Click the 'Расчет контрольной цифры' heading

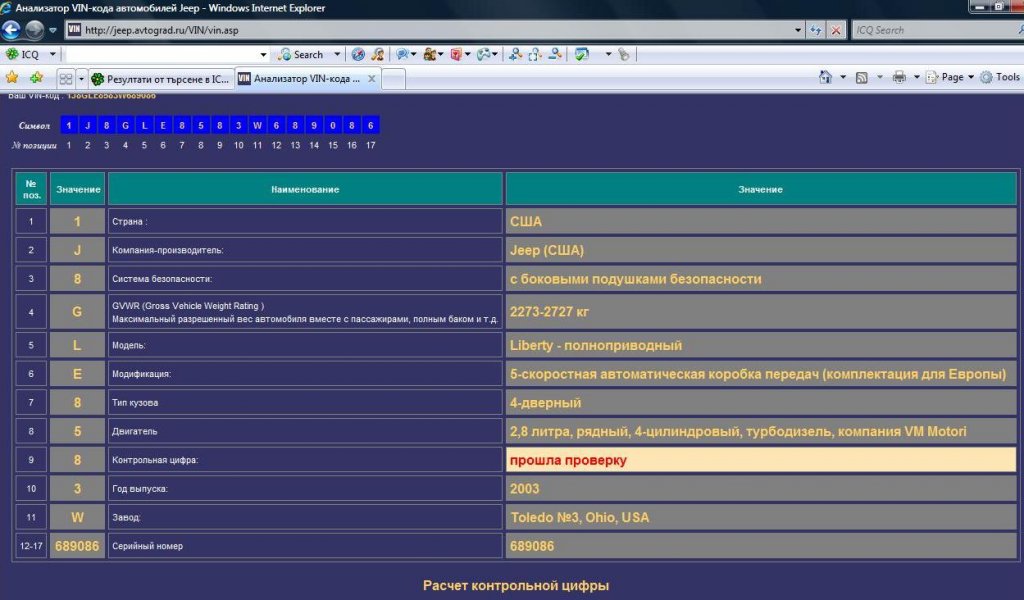[x=516, y=586]
